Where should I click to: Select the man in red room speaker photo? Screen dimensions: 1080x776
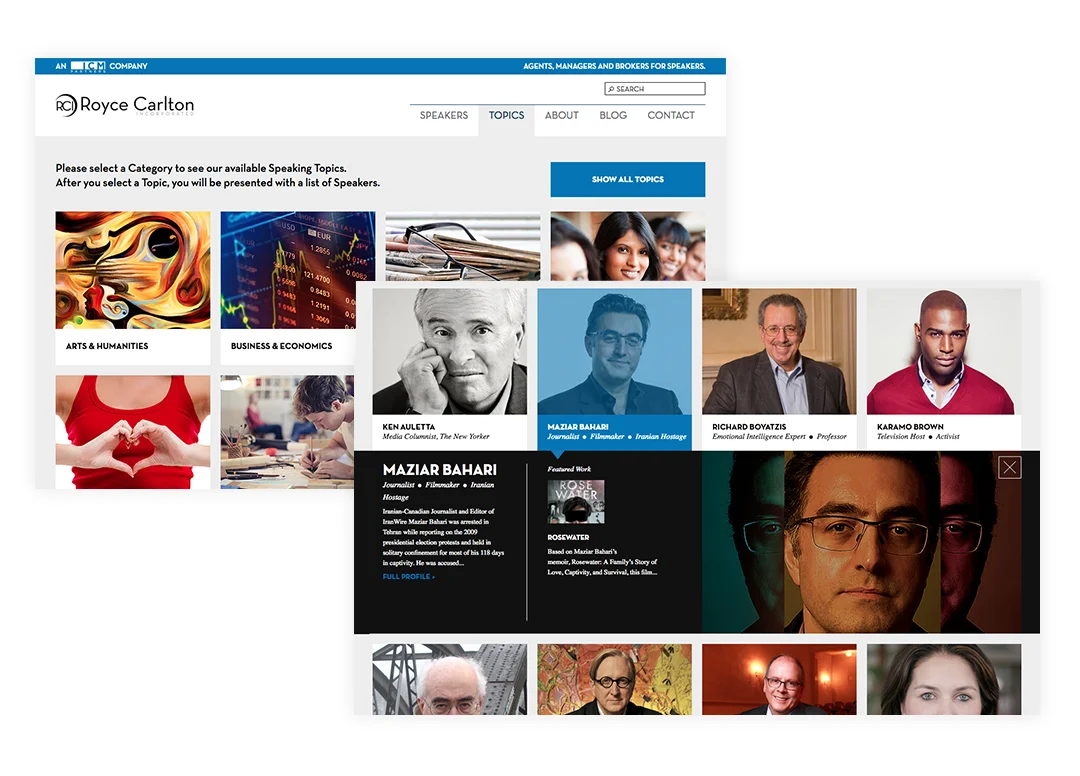click(779, 679)
